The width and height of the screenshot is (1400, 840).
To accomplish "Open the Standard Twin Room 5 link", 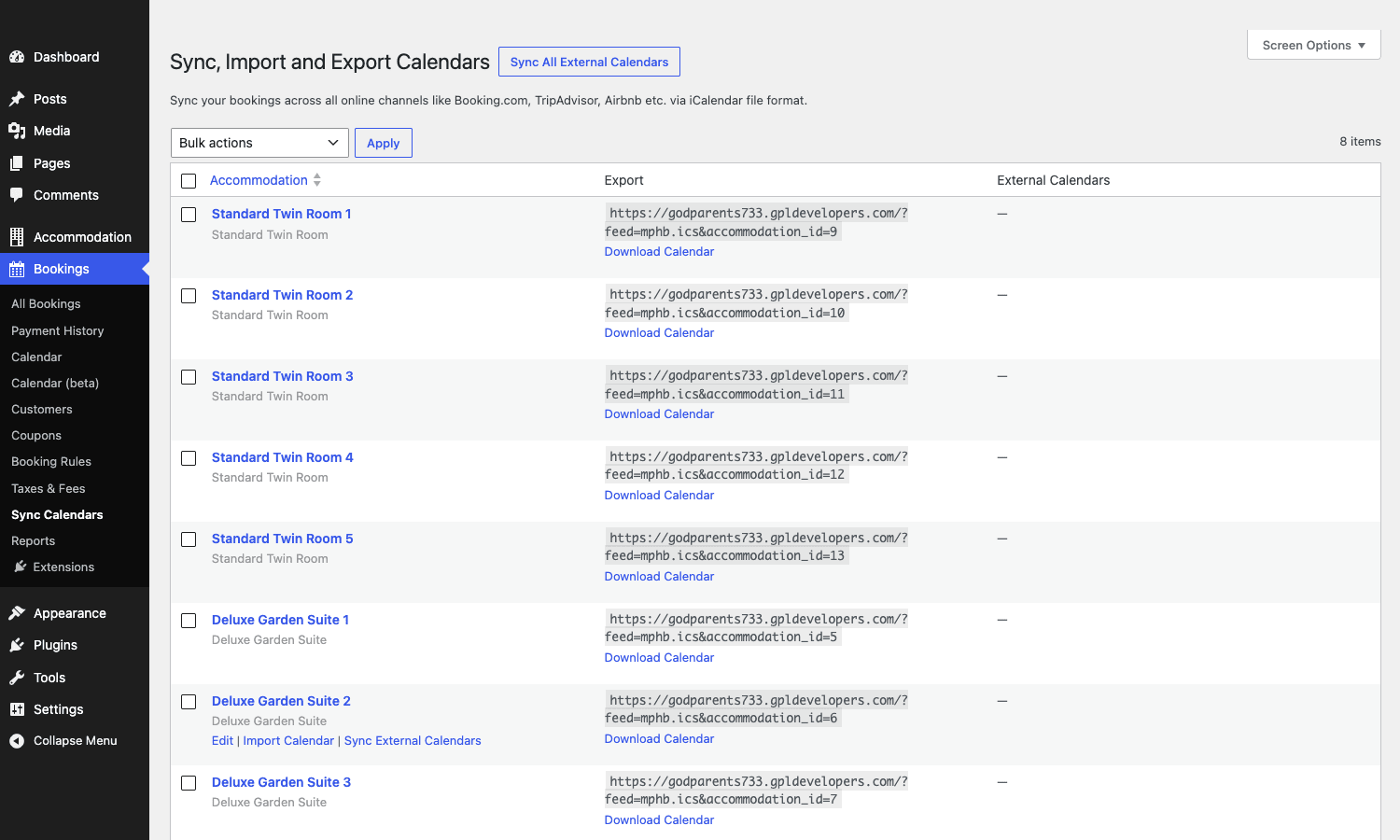I will coord(283,539).
